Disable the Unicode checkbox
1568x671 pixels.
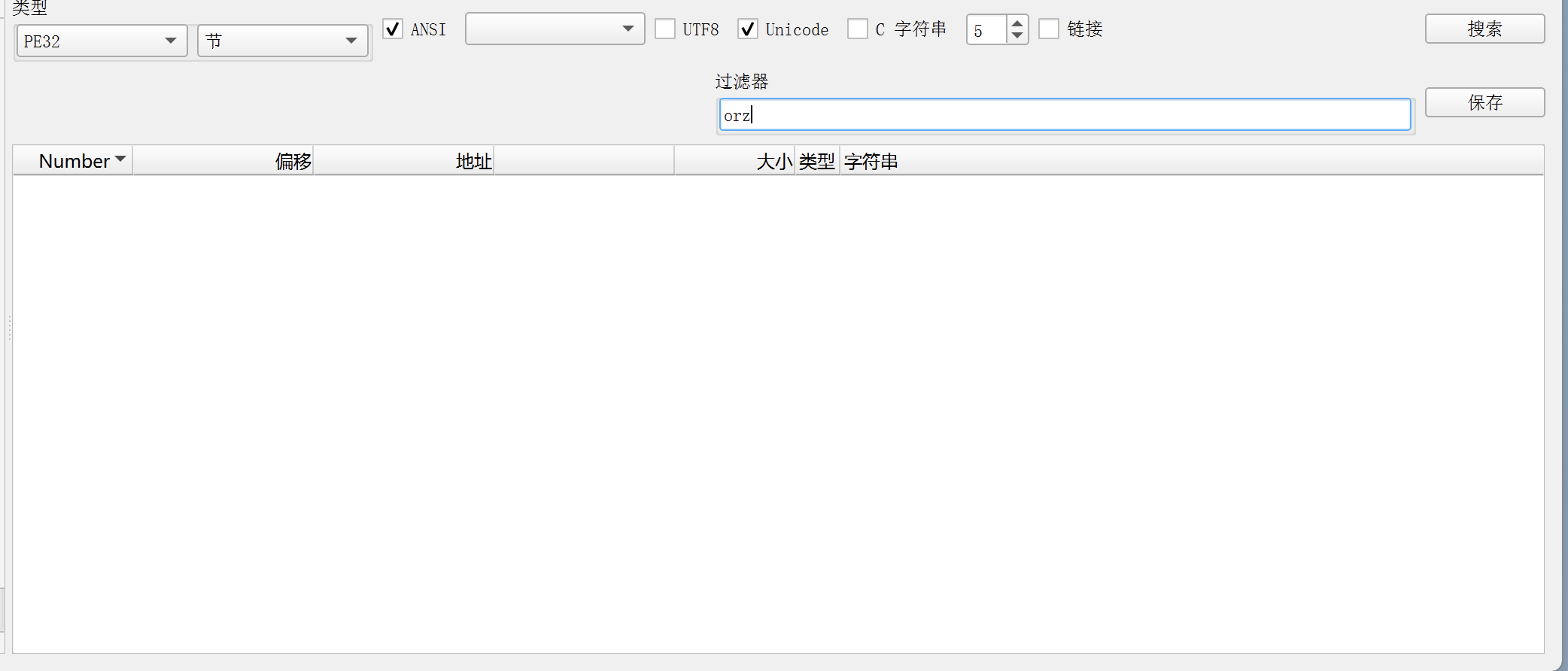pos(748,29)
